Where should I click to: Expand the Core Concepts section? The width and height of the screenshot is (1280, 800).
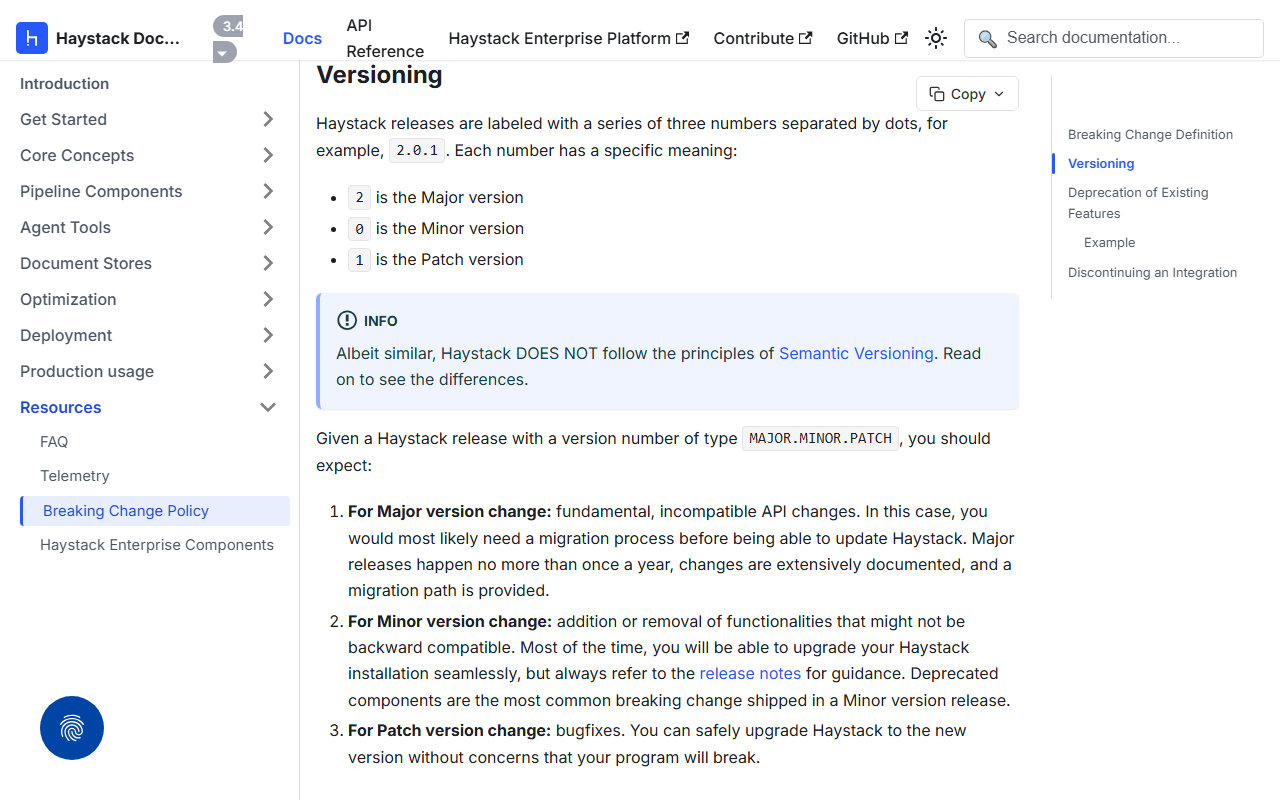point(268,155)
